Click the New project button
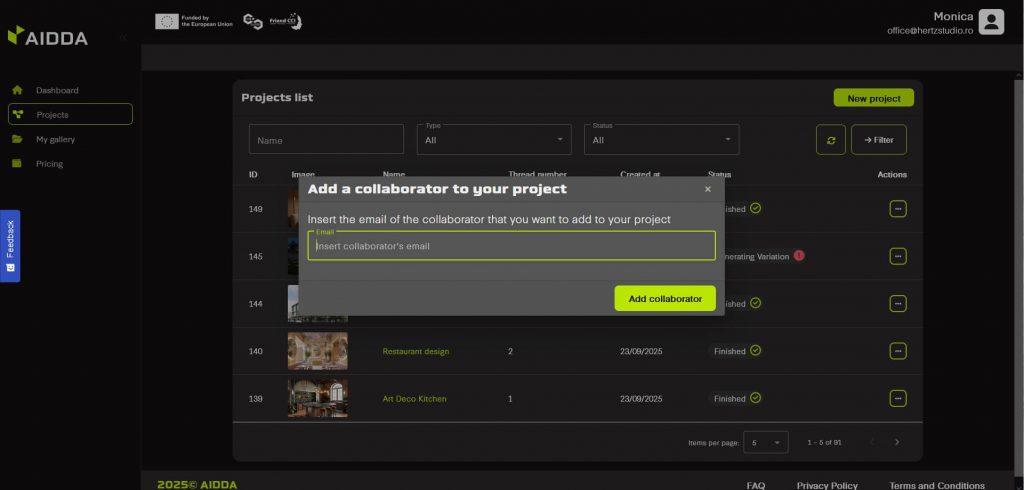Viewport: 1024px width, 490px height. click(873, 98)
